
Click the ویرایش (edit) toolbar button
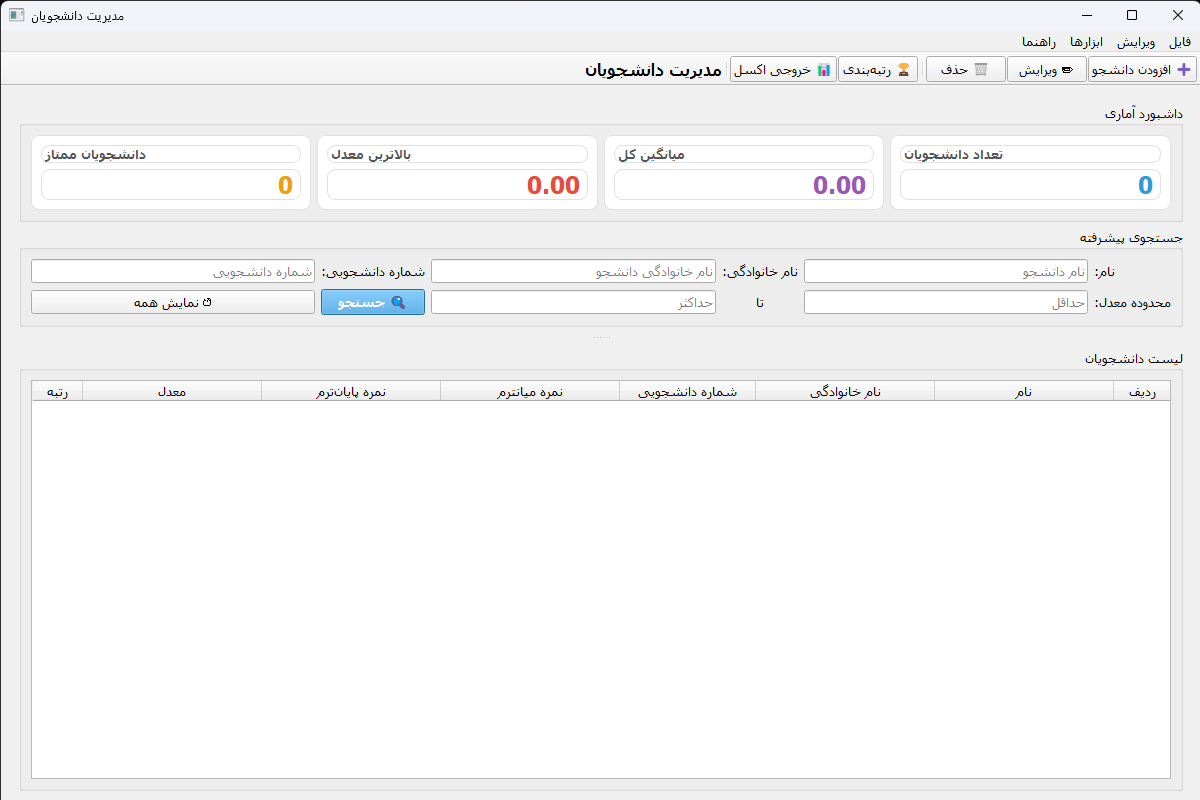[1047, 70]
